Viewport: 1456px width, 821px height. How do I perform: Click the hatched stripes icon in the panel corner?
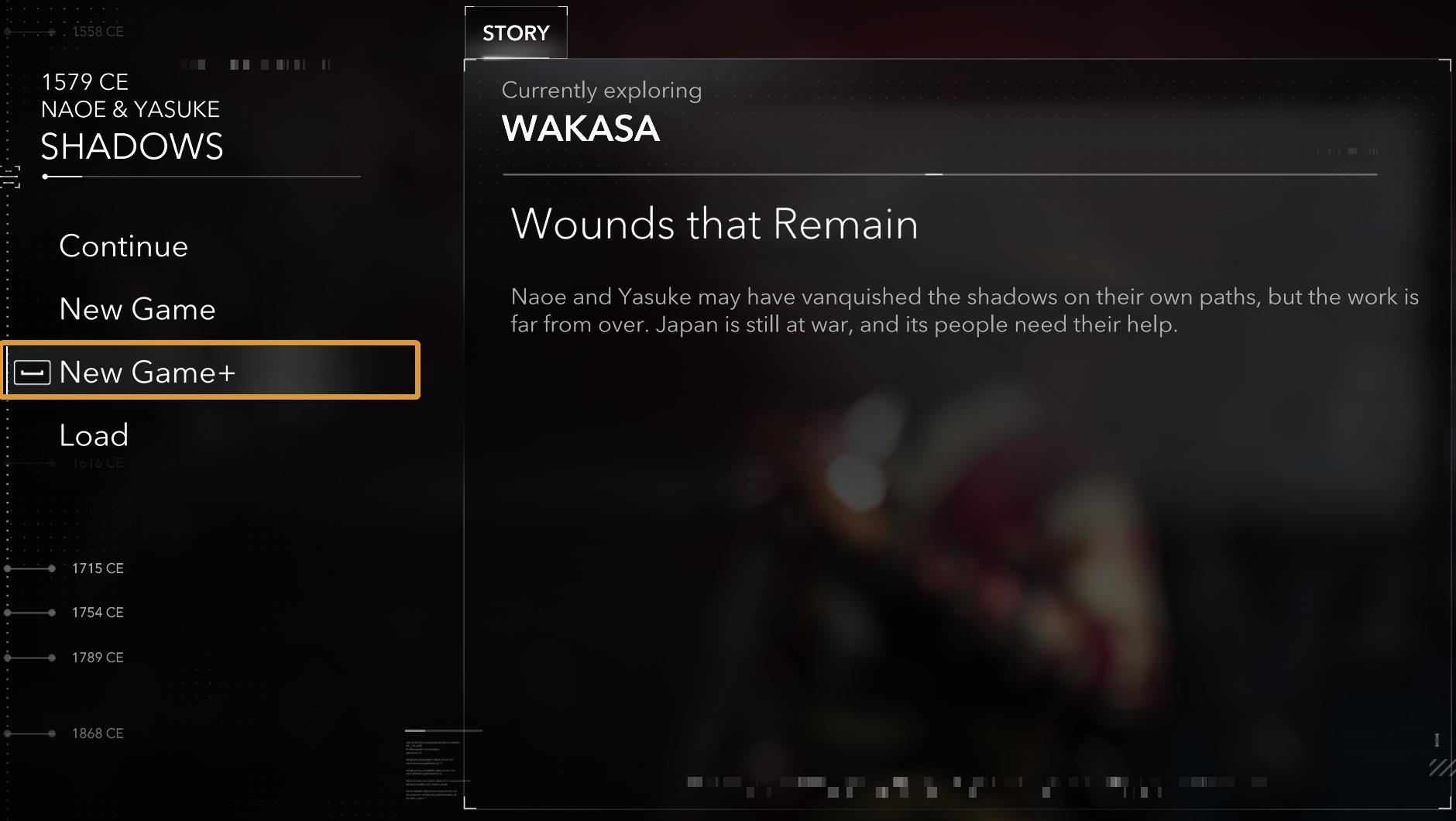(x=1441, y=768)
